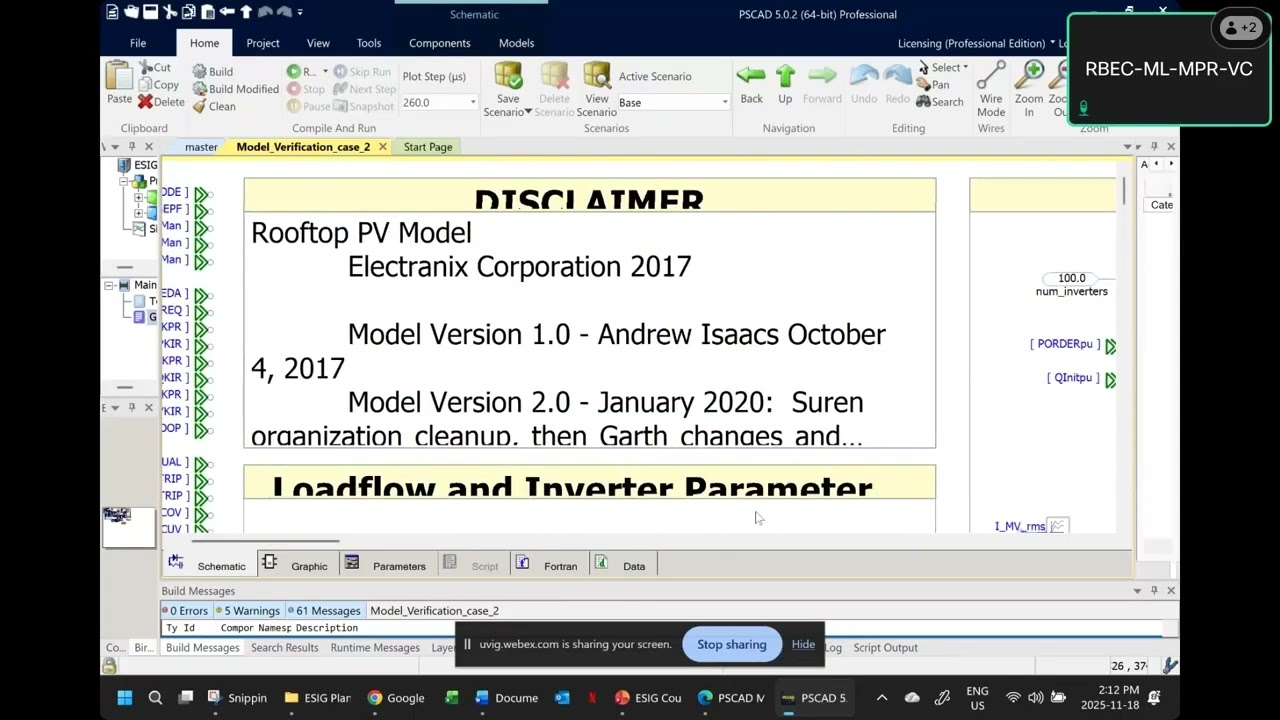Toggle the 0 Errors filter
Screen dimensions: 1280x720
point(185,611)
